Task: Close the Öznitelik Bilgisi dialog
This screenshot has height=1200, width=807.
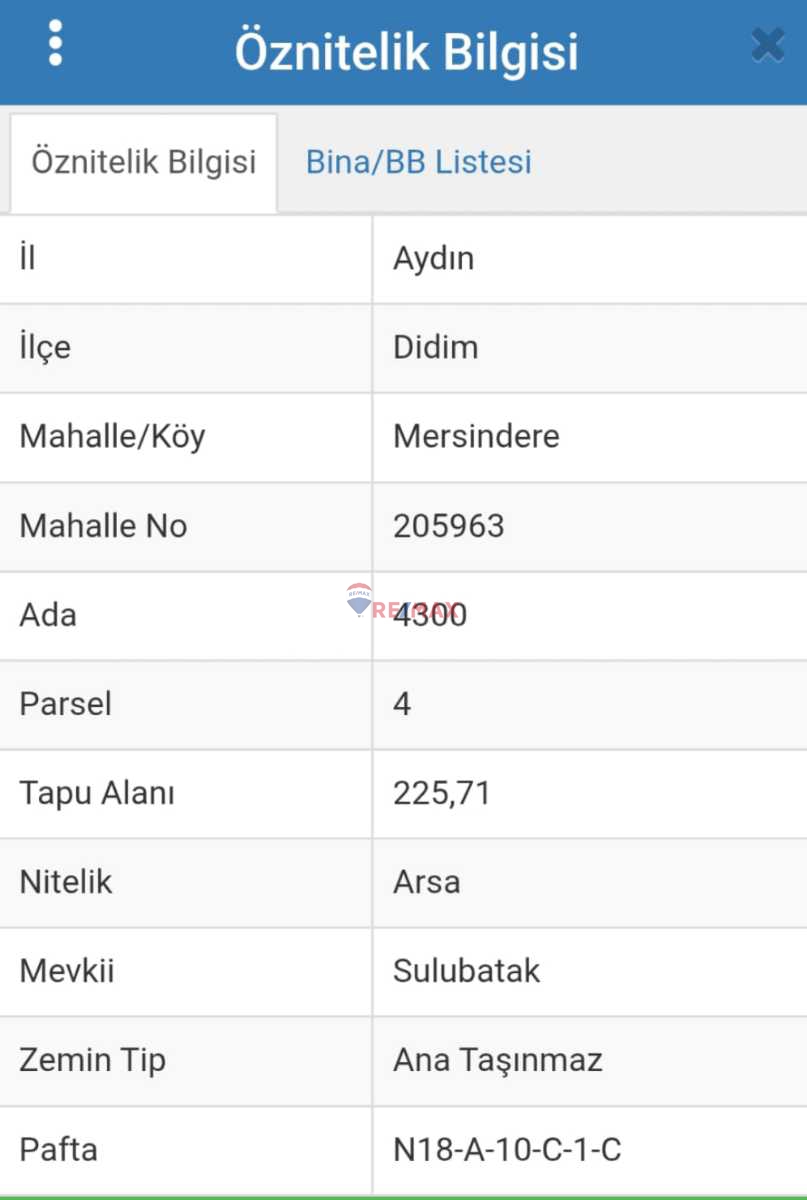Action: [767, 44]
